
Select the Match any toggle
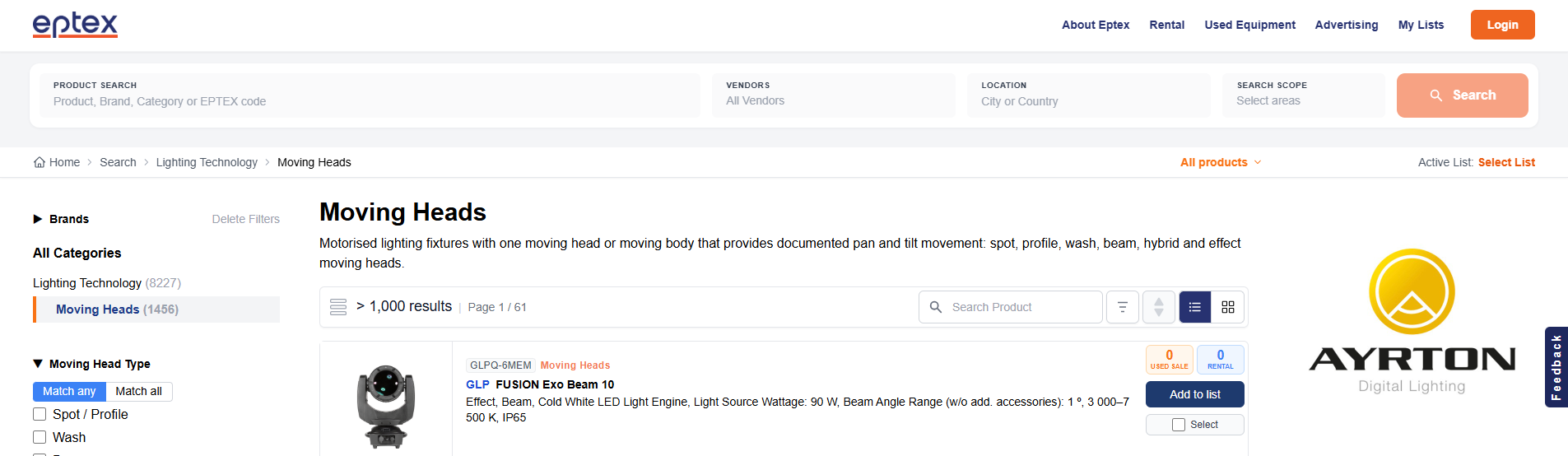click(x=69, y=391)
